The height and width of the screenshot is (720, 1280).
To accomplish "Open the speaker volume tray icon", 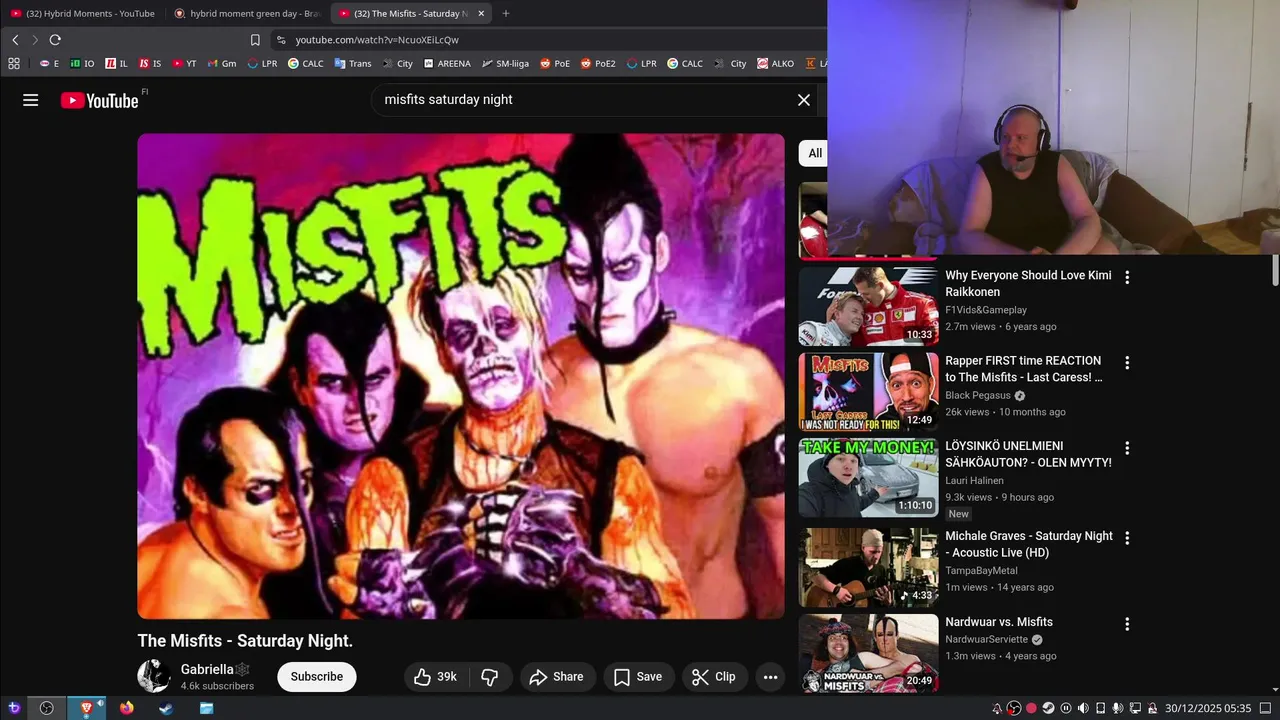I will click(1083, 708).
